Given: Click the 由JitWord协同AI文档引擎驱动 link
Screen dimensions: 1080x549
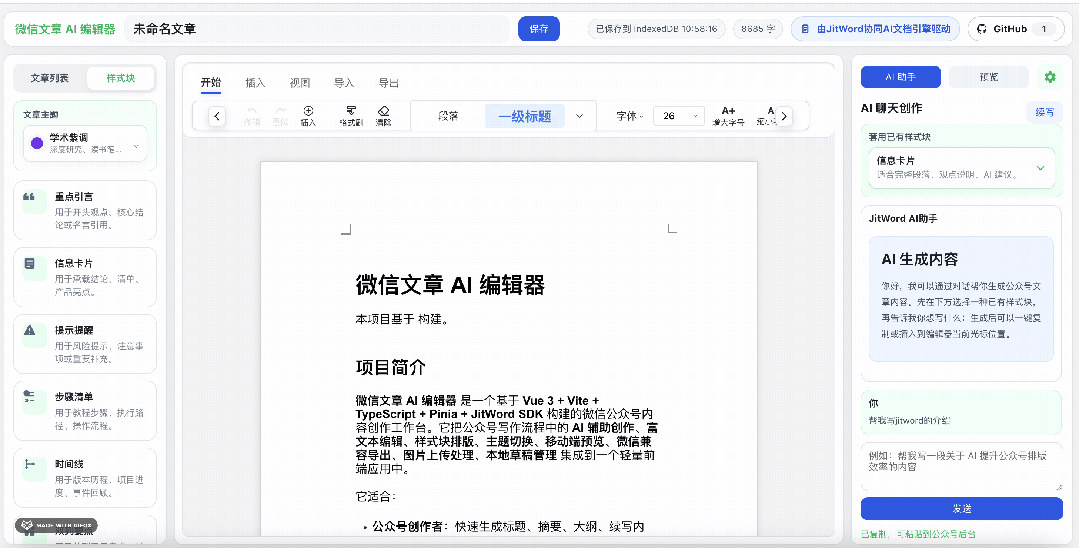Looking at the screenshot, I should click(x=875, y=29).
